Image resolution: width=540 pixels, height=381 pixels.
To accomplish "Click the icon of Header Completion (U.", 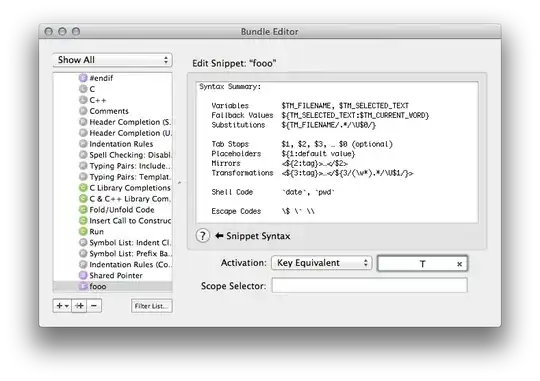I will tap(83, 133).
